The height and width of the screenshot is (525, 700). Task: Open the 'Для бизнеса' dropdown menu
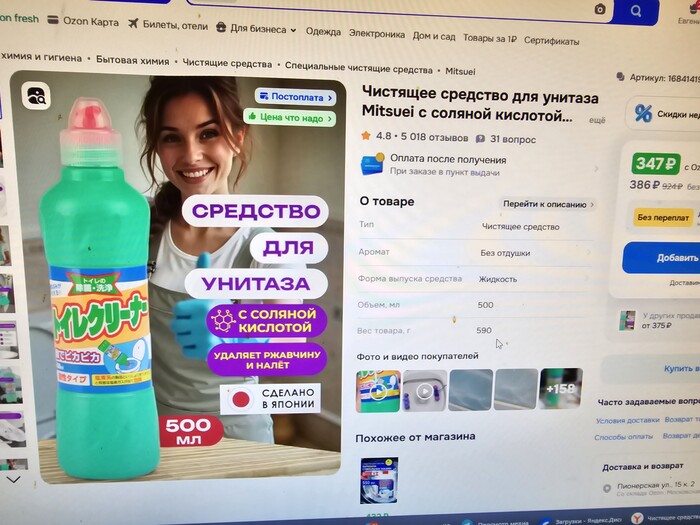256,29
